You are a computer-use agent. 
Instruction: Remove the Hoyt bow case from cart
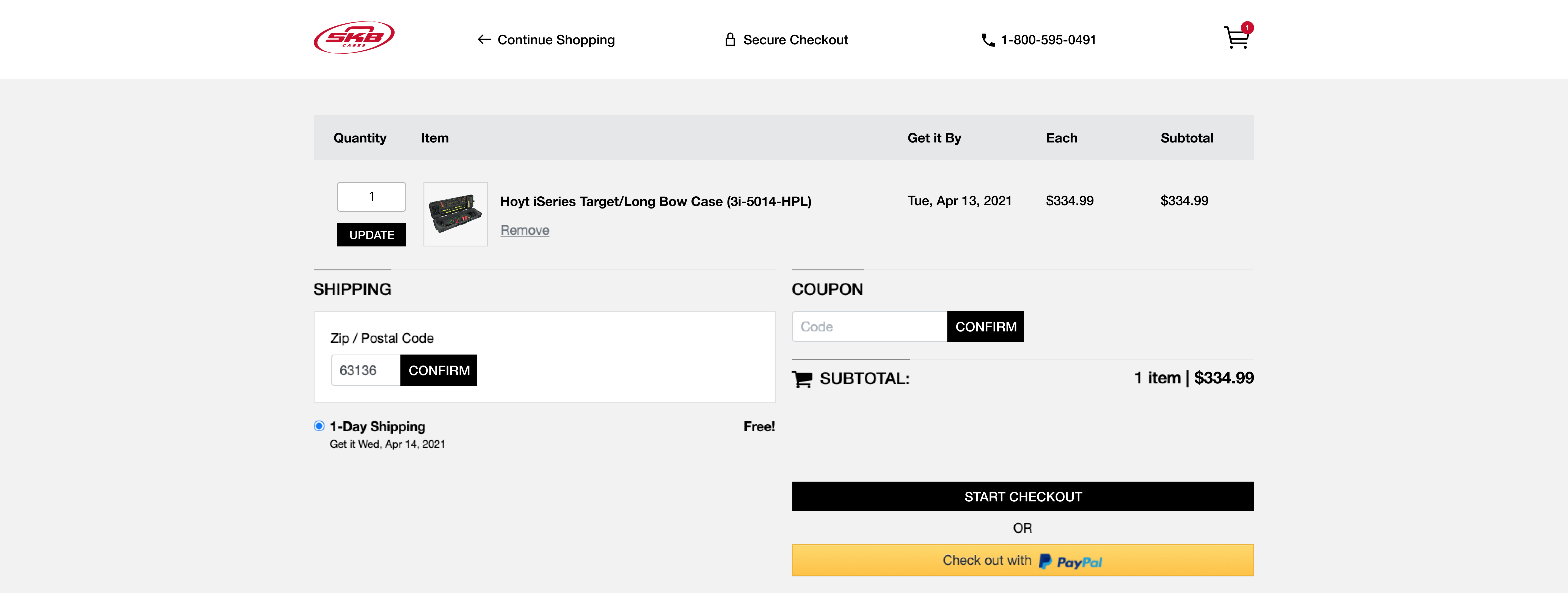tap(524, 230)
